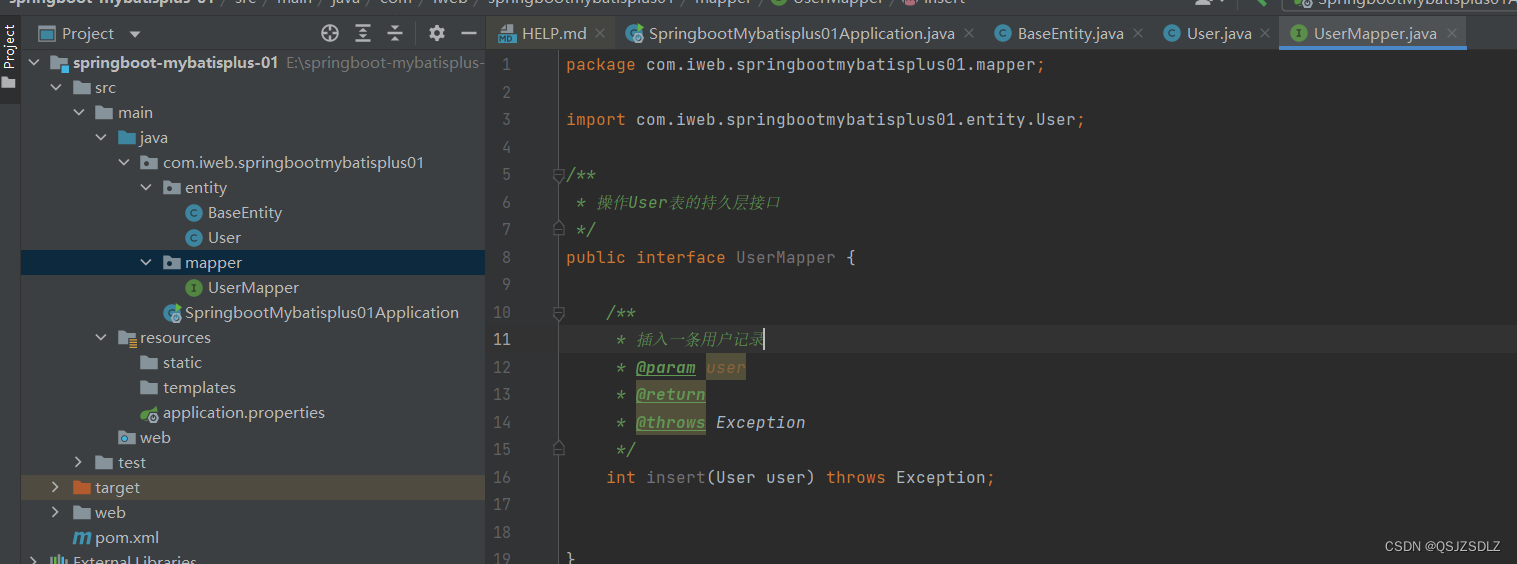Click line number 16 in the gutter
Screen dimensions: 1517x564
[502, 477]
